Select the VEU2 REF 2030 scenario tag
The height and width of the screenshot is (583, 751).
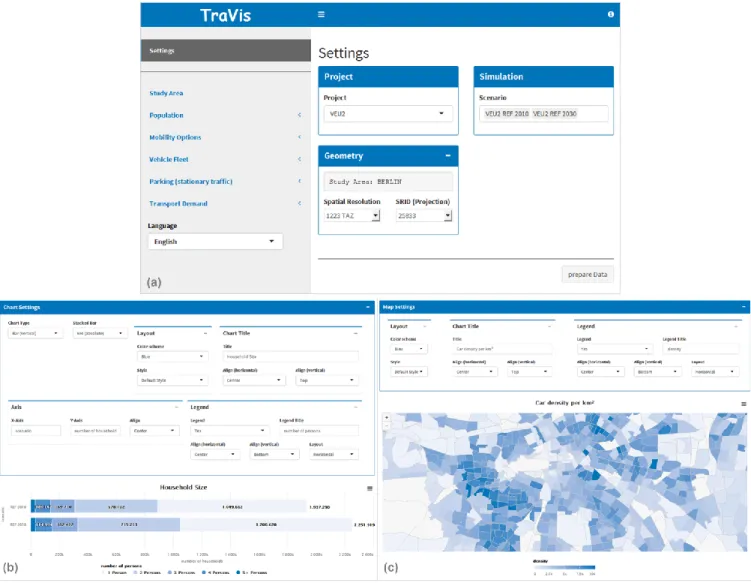click(x=554, y=114)
